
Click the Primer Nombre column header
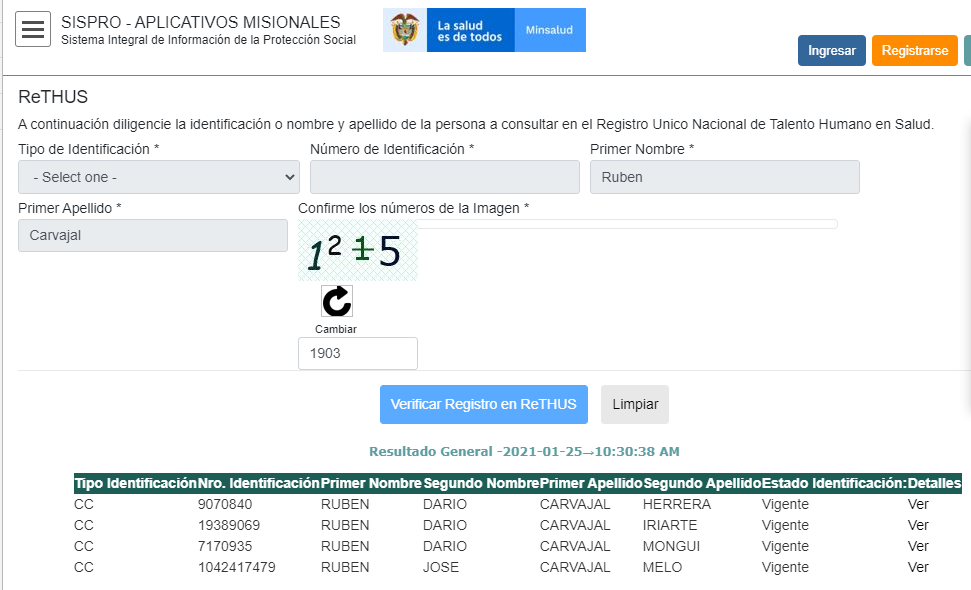coord(372,484)
